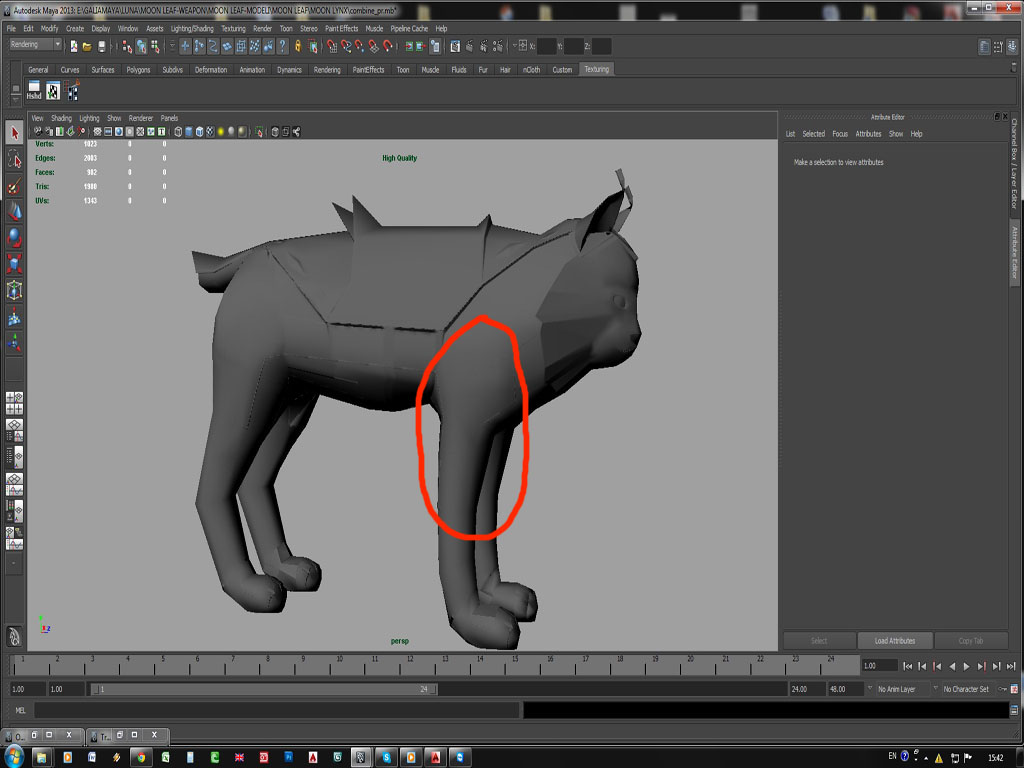This screenshot has height=768, width=1024.
Task: Open the No Anim Layer dropdown
Action: tap(900, 688)
